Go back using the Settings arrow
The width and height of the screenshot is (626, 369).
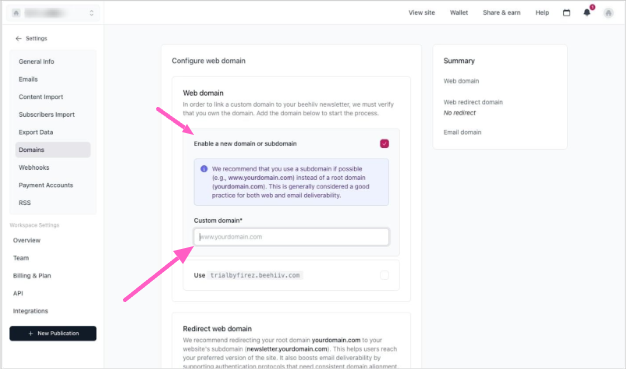pos(18,38)
